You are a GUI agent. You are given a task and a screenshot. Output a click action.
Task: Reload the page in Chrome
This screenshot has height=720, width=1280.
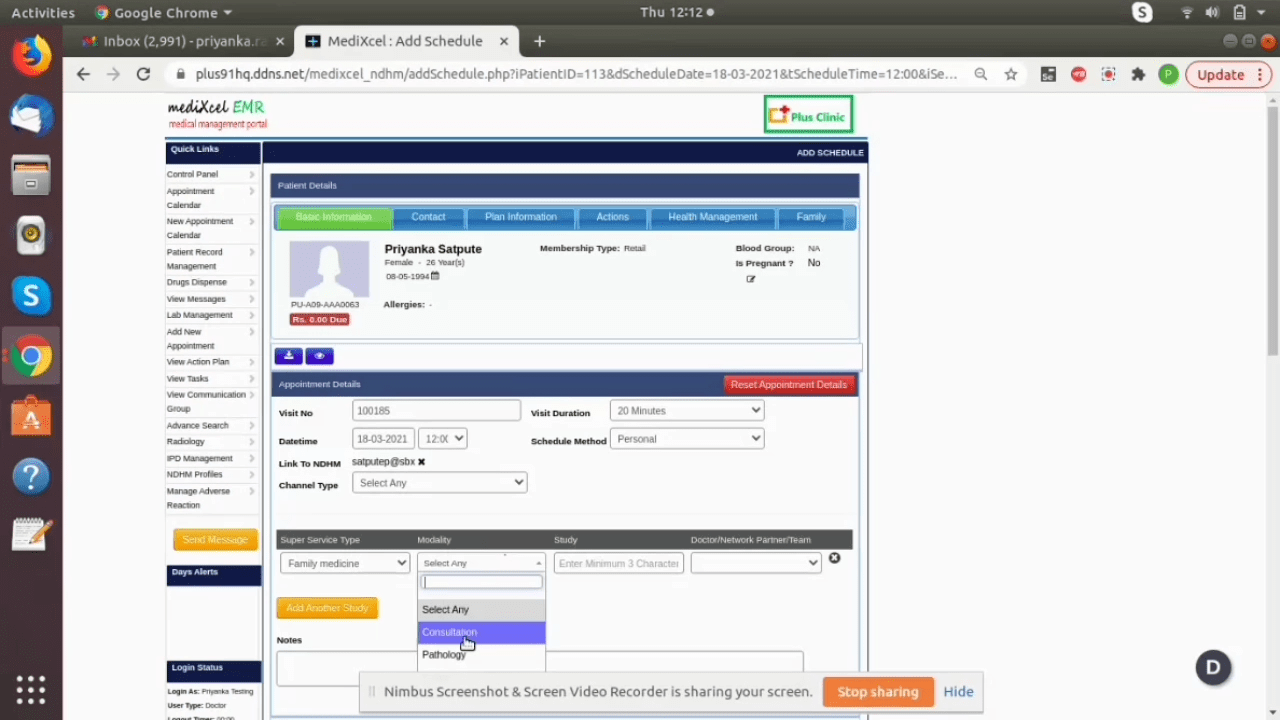(x=143, y=74)
